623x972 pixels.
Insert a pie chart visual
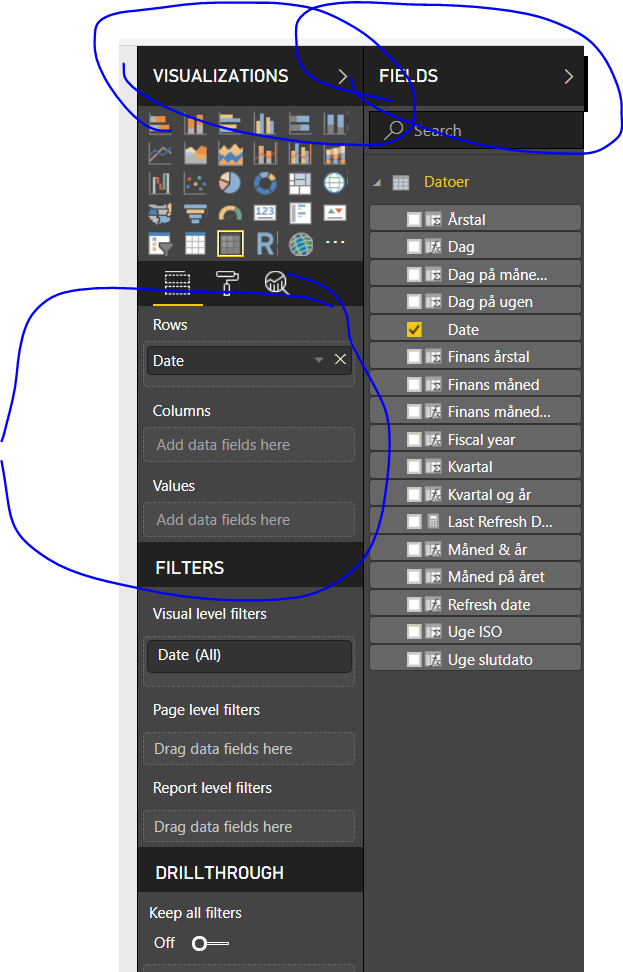click(230, 183)
